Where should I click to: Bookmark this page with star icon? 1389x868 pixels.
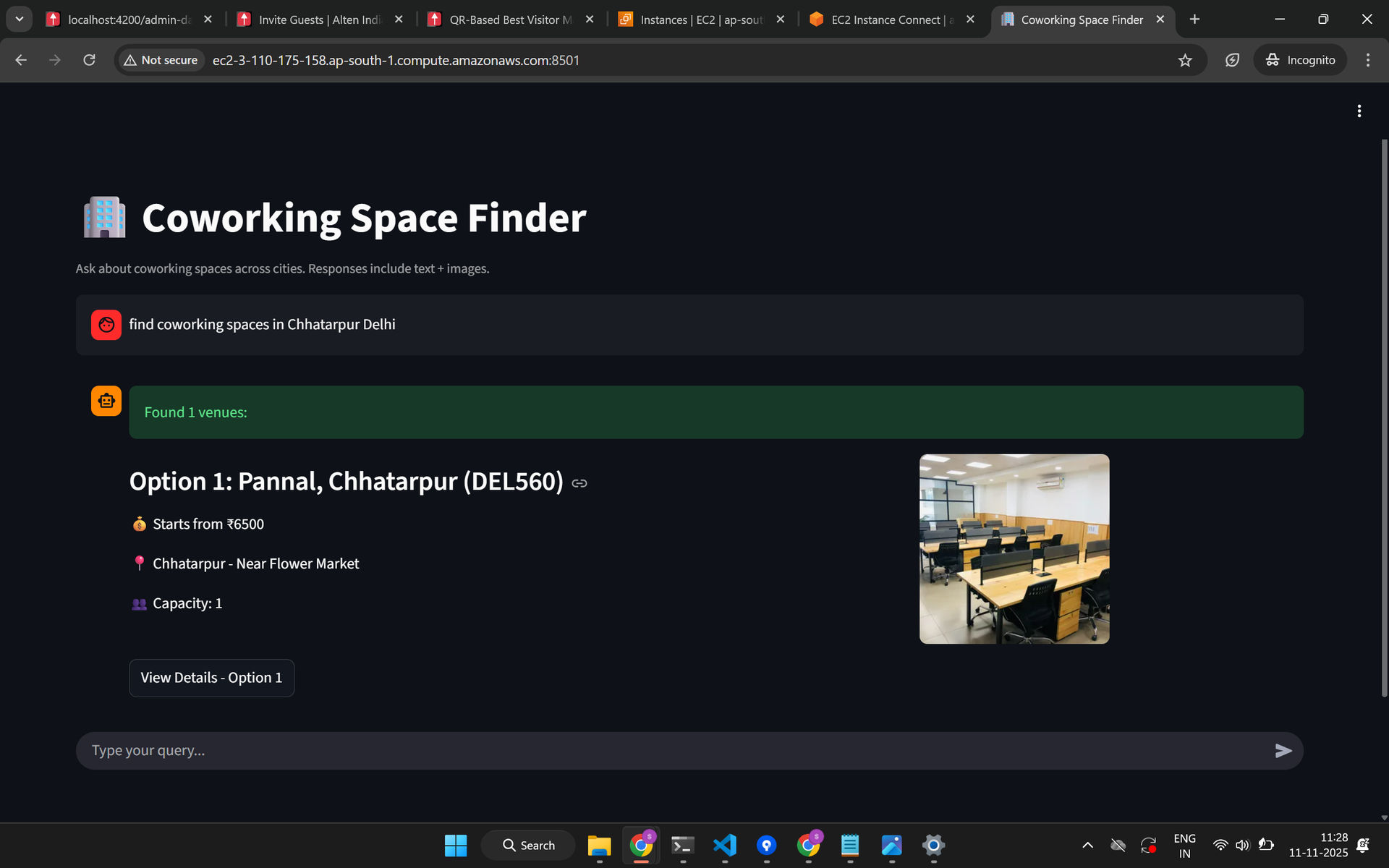[1184, 60]
